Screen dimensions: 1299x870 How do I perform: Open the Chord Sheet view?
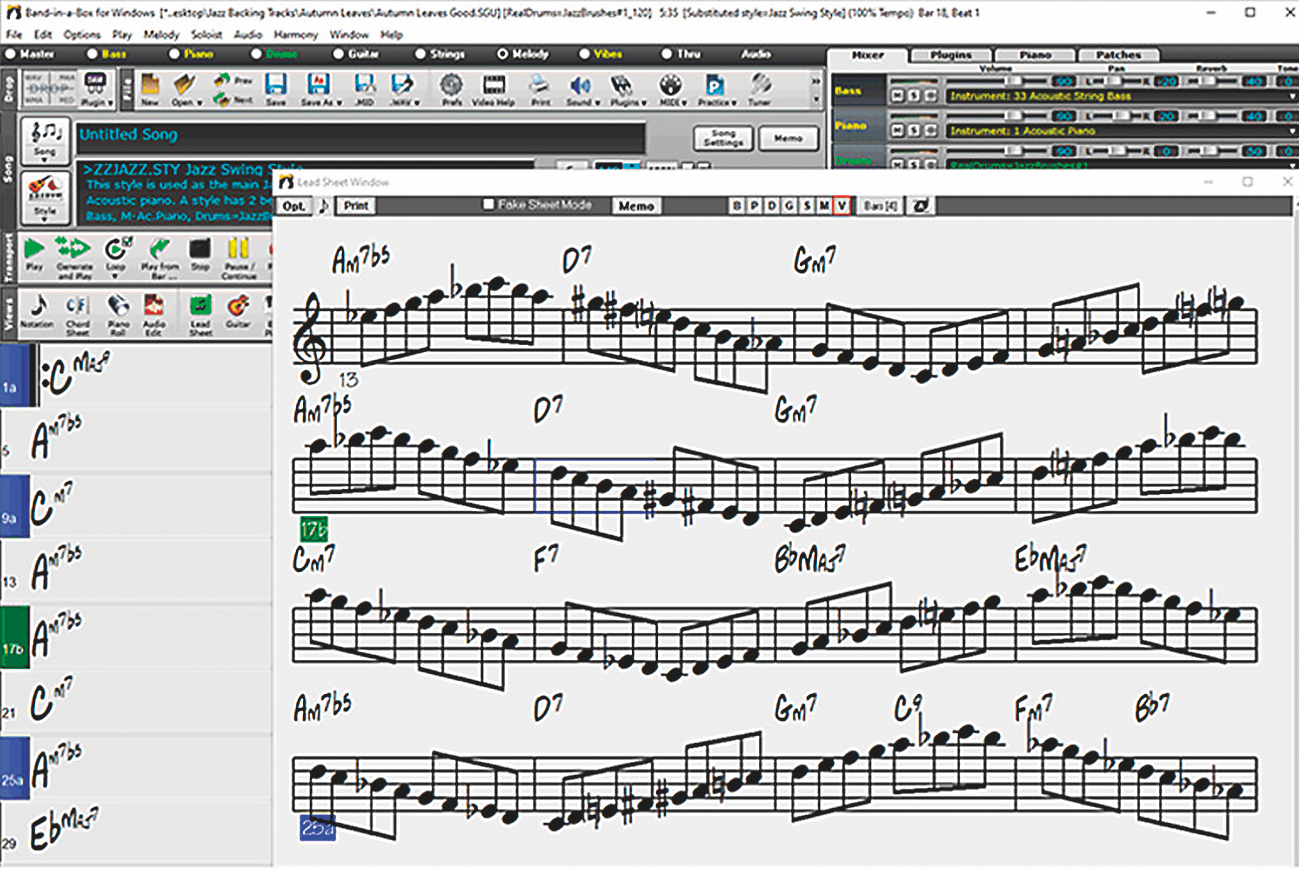point(77,314)
